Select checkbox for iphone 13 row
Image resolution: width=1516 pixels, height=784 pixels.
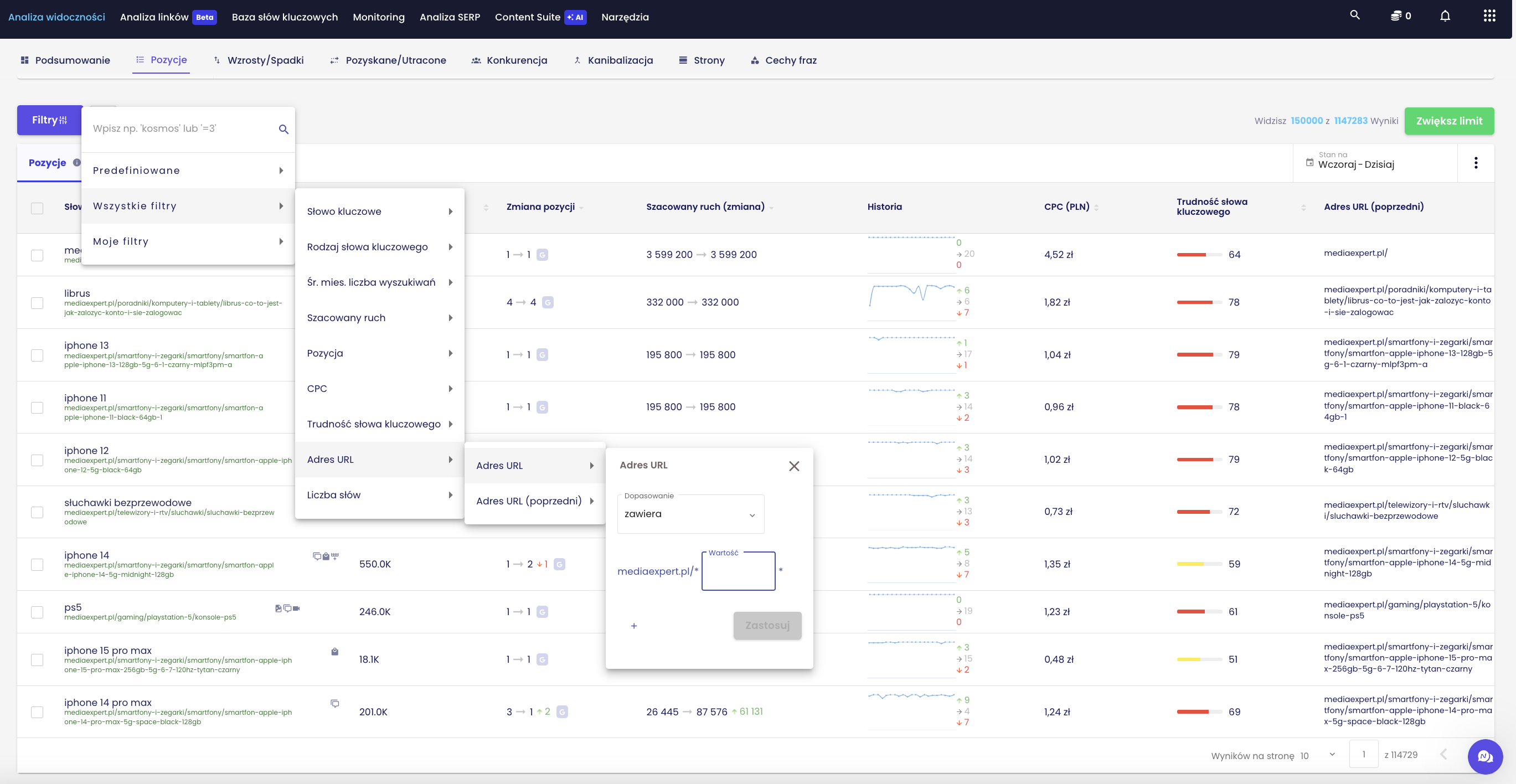[37, 355]
